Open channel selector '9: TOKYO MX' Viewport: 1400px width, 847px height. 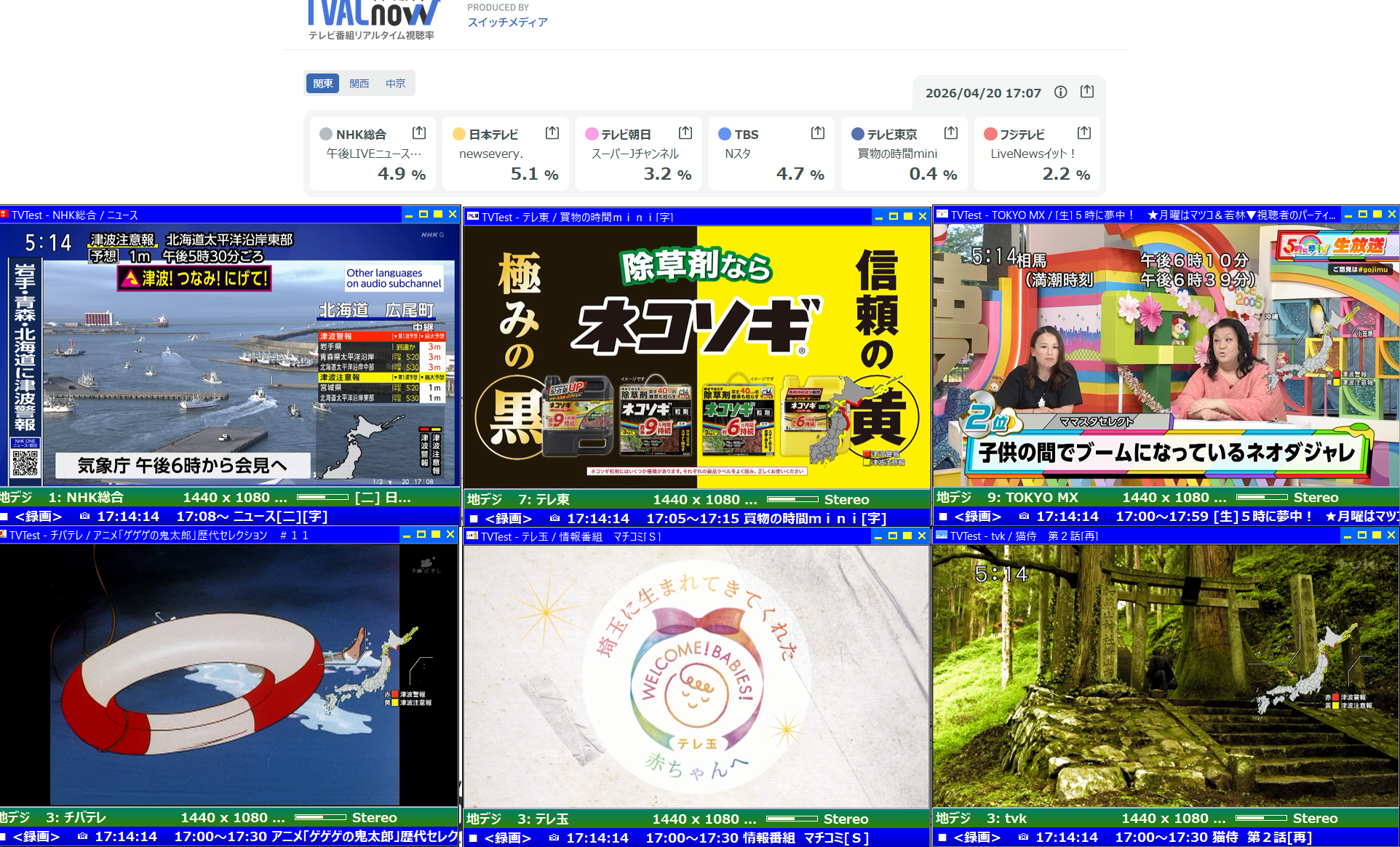1033,497
